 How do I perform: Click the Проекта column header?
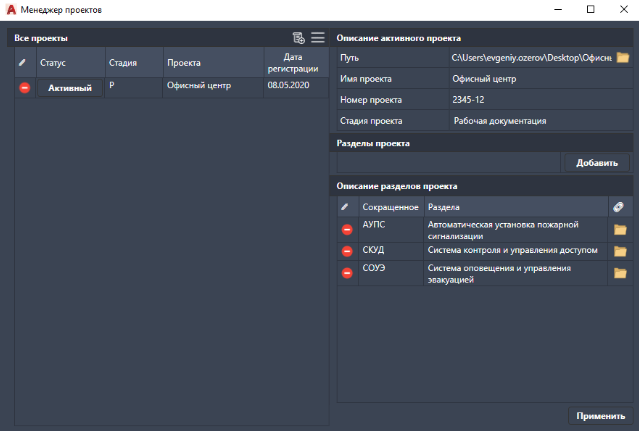[x=214, y=62]
